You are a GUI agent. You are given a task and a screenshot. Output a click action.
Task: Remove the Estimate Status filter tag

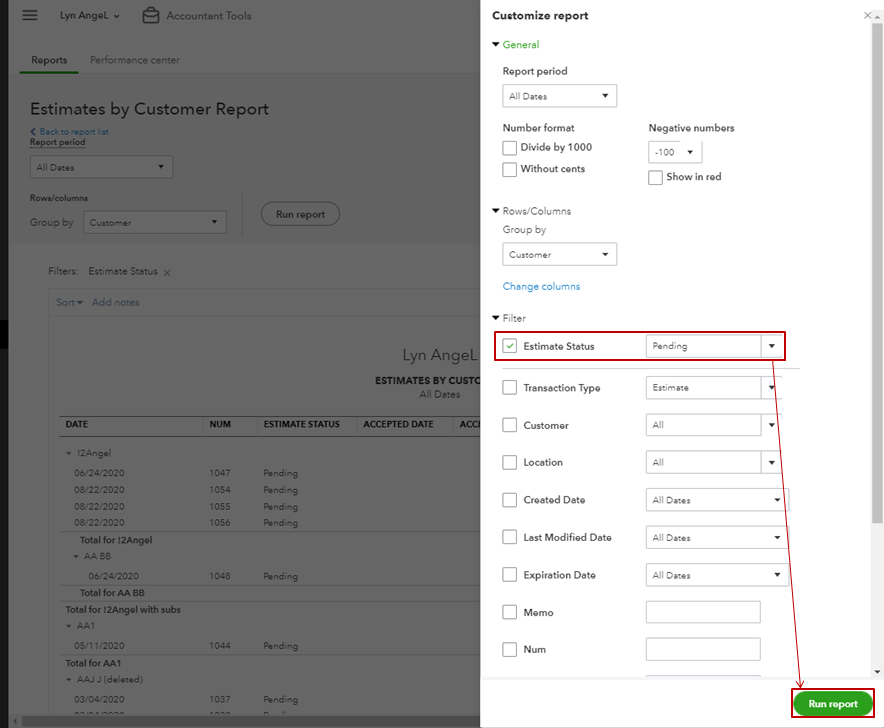(167, 272)
